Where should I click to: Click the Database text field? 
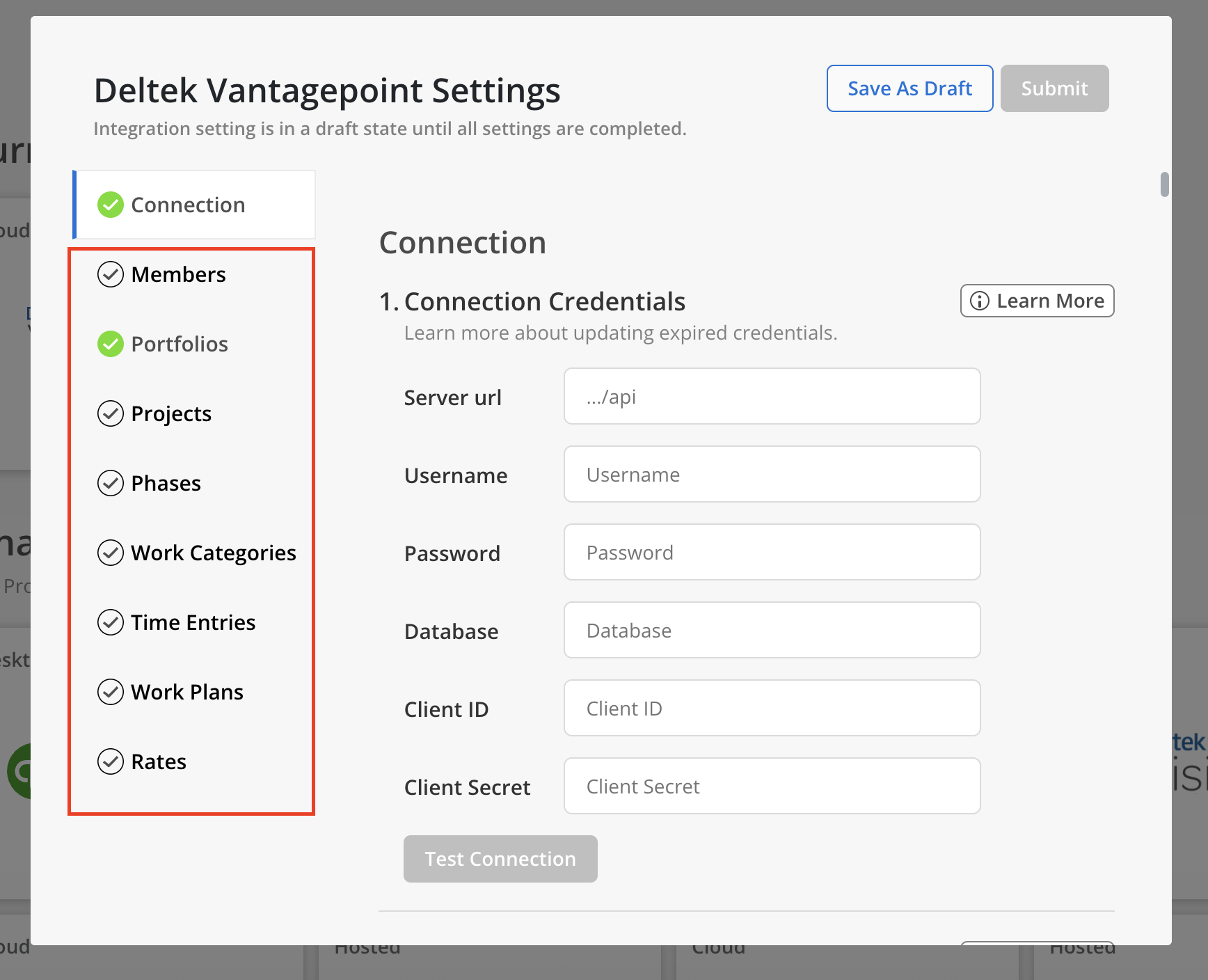(772, 630)
